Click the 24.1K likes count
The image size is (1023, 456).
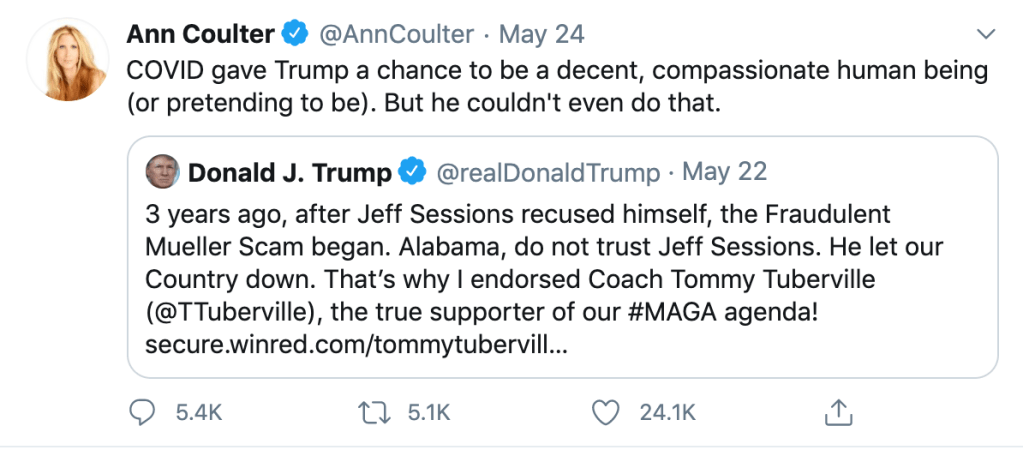667,412
